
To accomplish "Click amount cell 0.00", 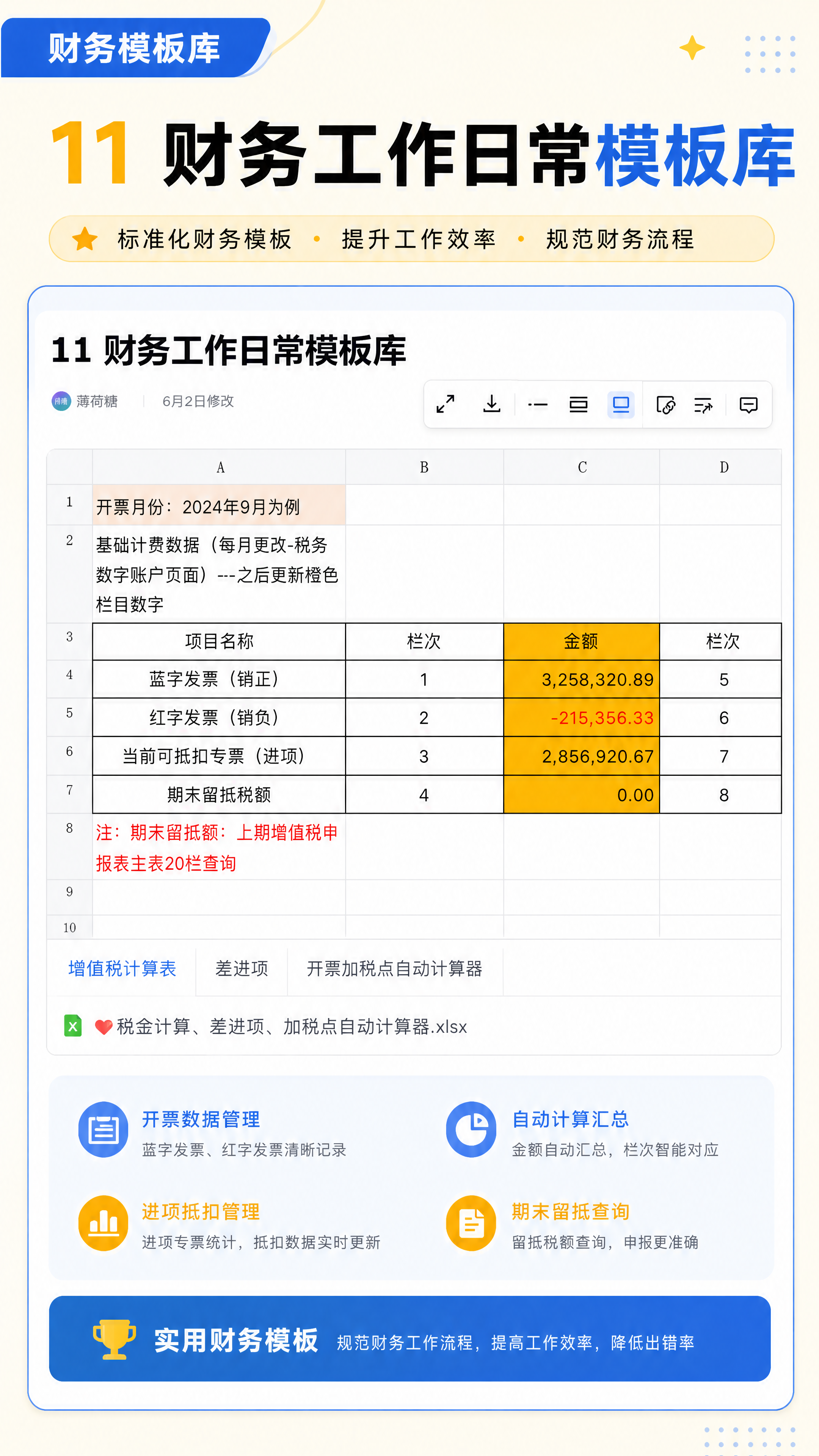I will [x=582, y=795].
